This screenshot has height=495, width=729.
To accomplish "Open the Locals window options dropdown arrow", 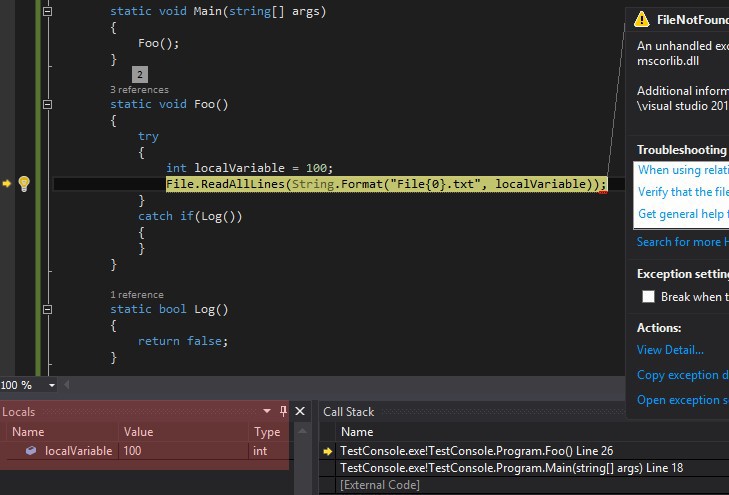I will pos(267,411).
